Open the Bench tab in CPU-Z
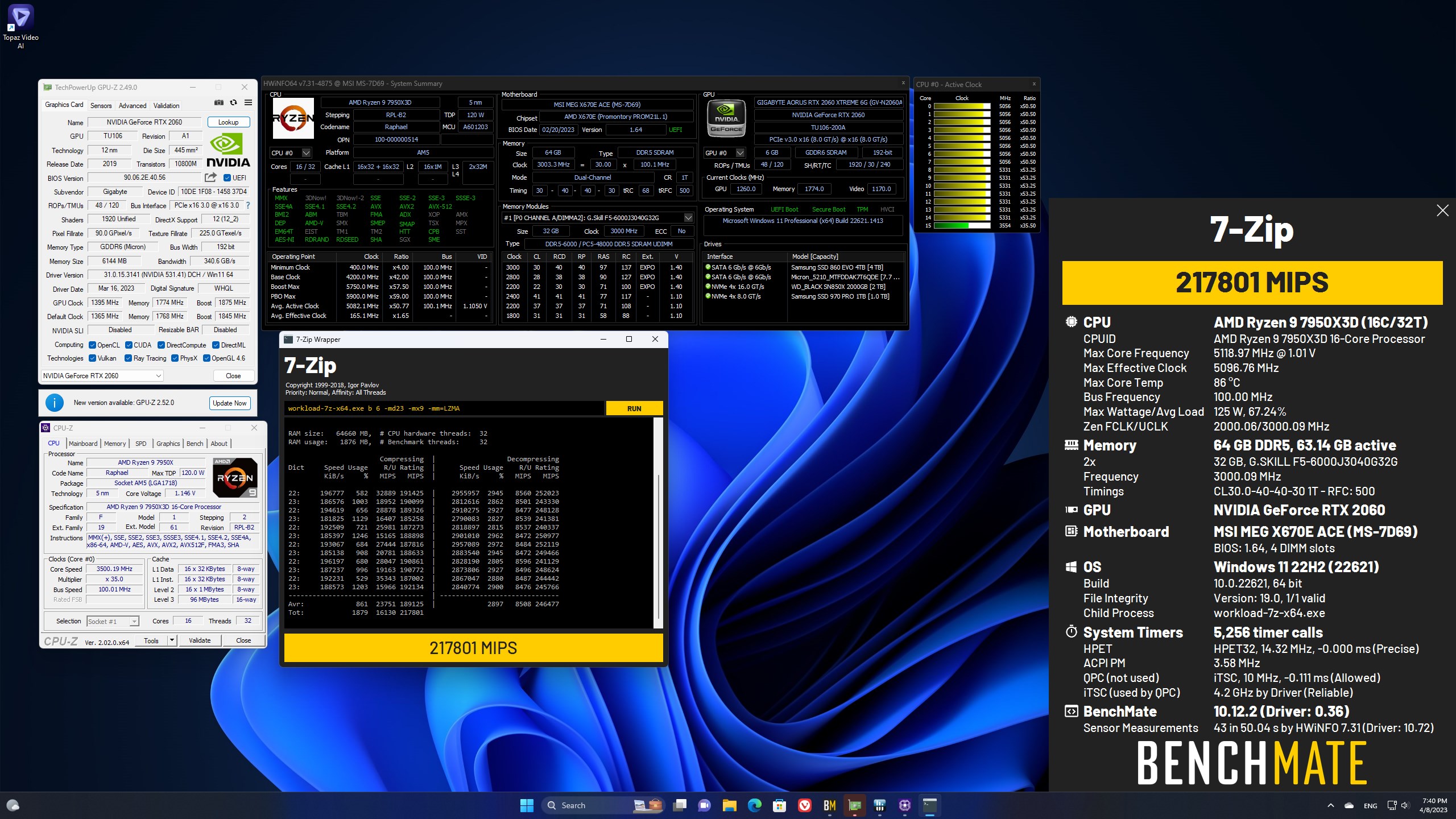1456x819 pixels. pyautogui.click(x=195, y=444)
